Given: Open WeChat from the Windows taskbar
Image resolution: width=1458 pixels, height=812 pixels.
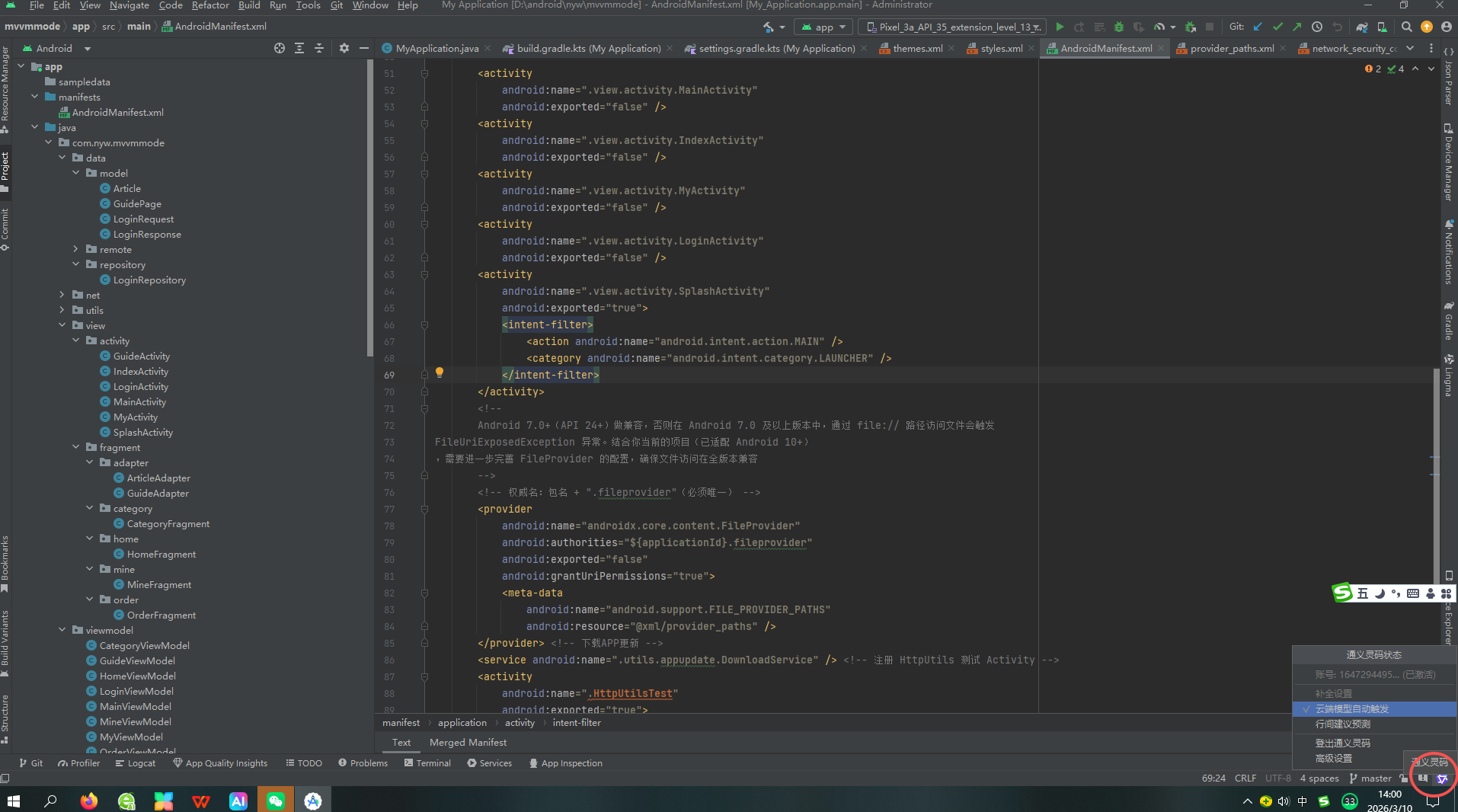Looking at the screenshot, I should [x=276, y=801].
